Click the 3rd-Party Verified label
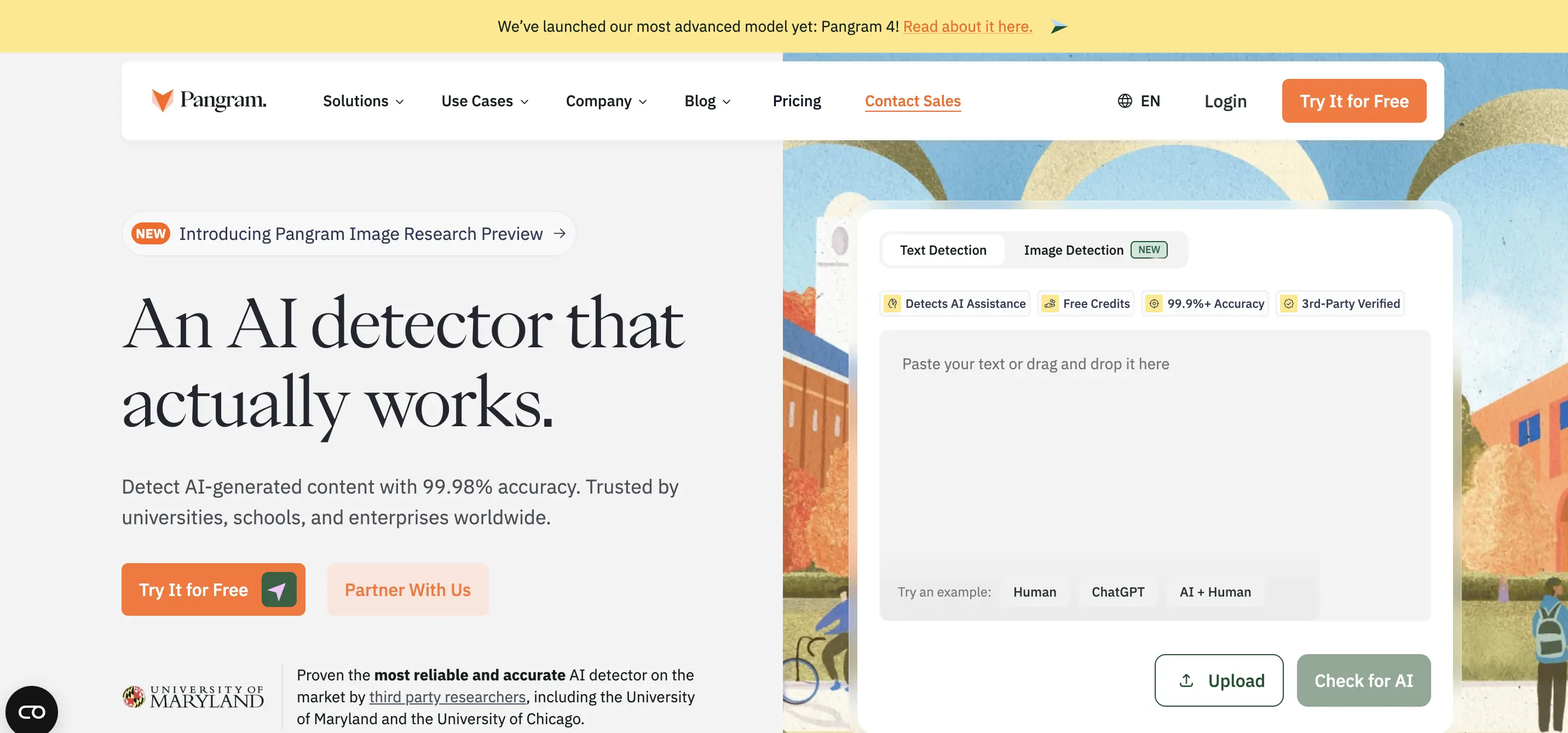Screen dimensions: 1568x733 [1350, 303]
